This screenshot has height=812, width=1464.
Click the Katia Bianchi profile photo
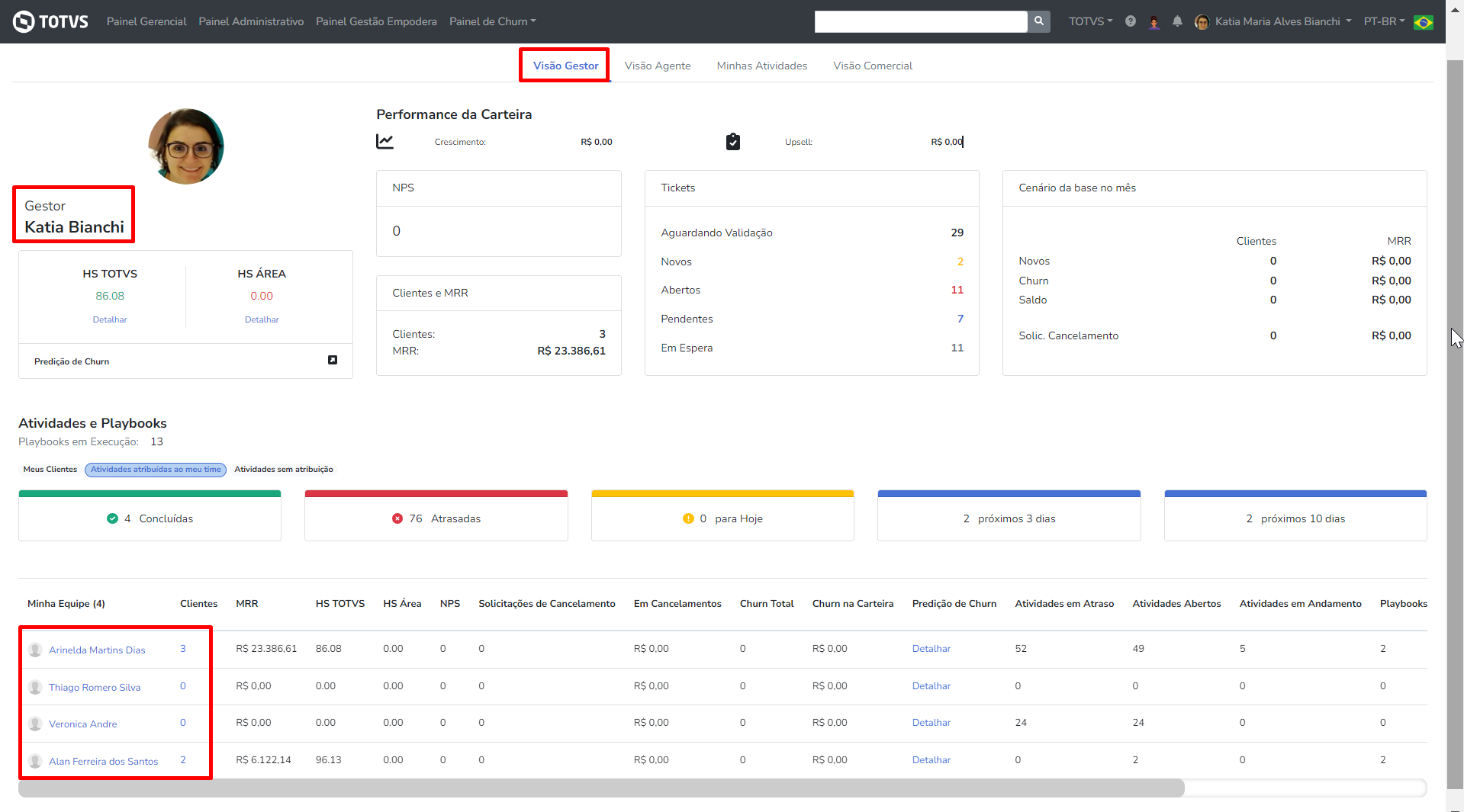pos(186,146)
